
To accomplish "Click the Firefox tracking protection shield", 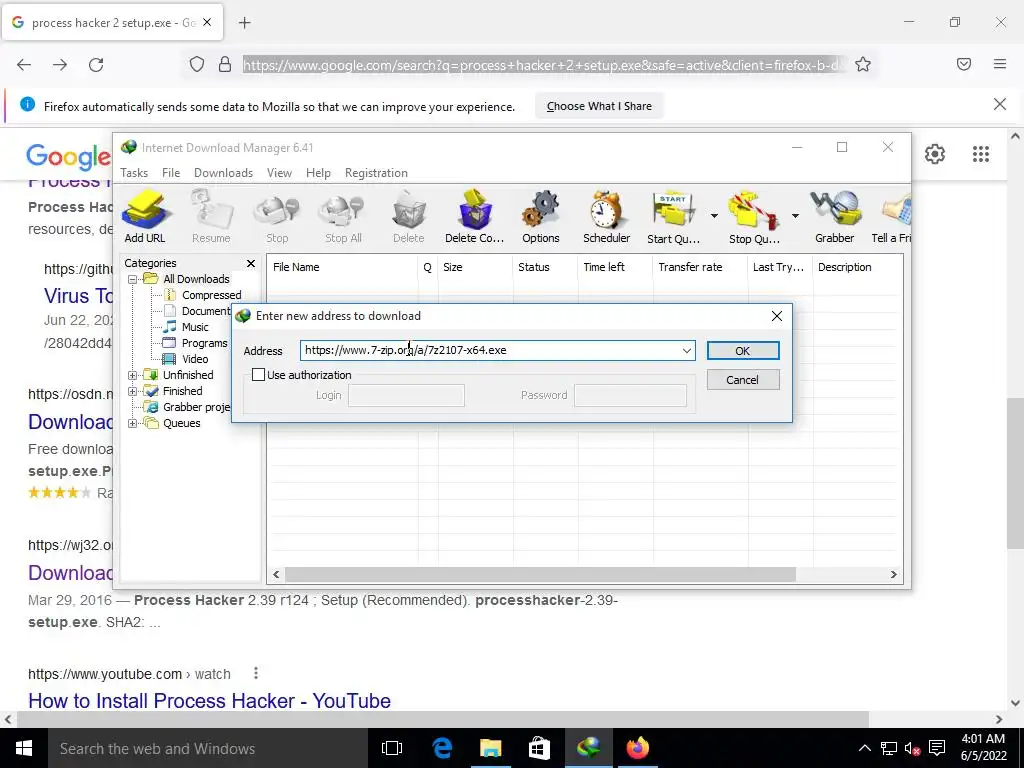I will [x=197, y=64].
